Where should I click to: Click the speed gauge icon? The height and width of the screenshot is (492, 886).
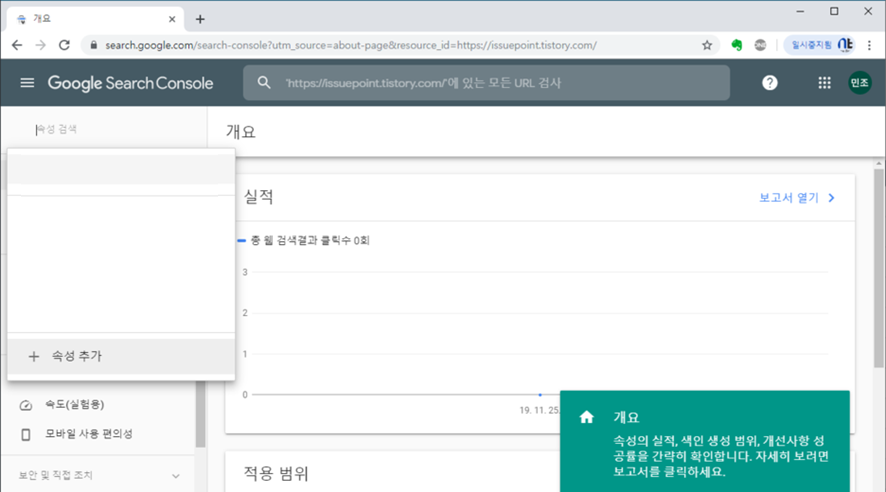[x=25, y=405]
